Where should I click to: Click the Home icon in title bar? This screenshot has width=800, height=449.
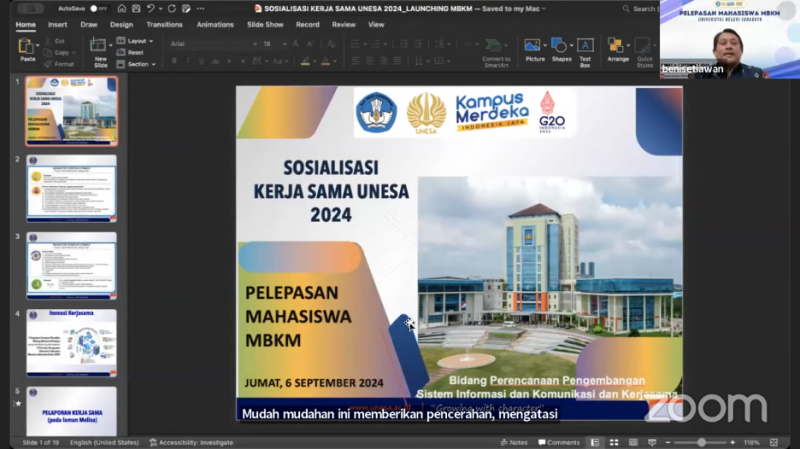(x=122, y=9)
